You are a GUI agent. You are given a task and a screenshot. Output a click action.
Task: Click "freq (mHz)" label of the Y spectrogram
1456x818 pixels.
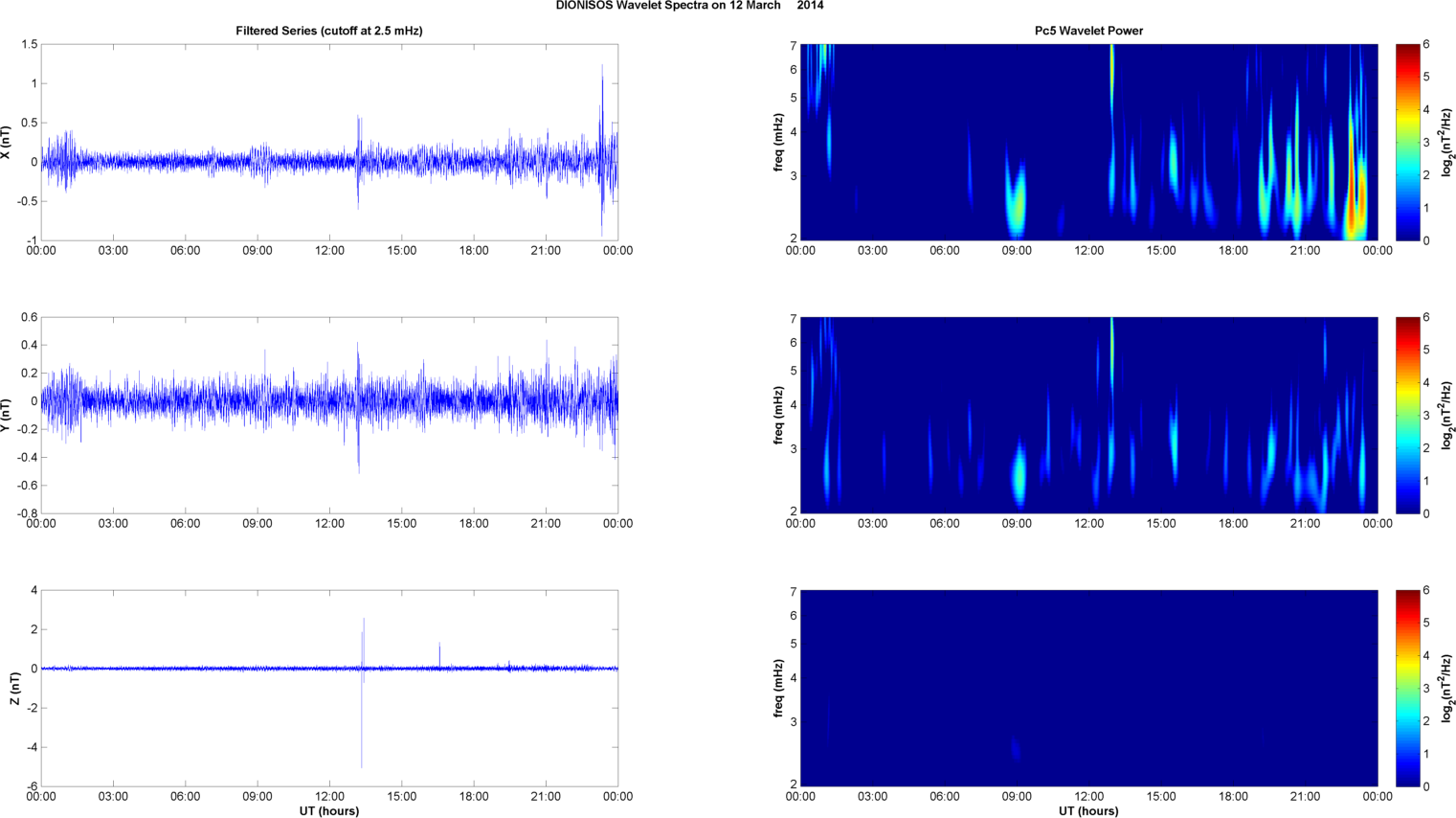pos(779,416)
